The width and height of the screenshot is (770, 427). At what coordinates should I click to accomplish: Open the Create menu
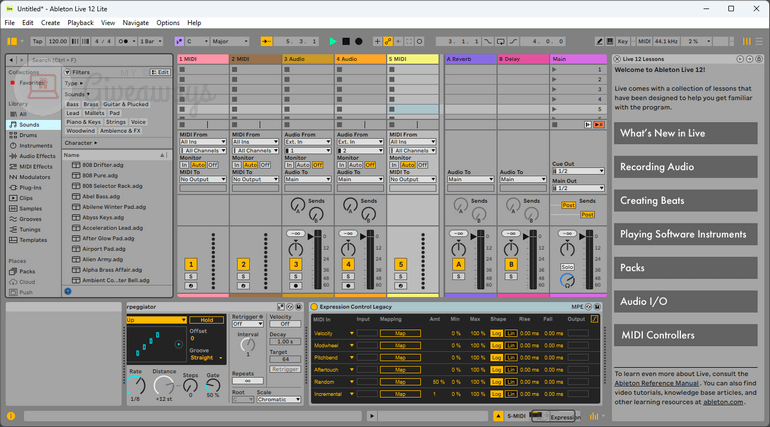point(50,23)
